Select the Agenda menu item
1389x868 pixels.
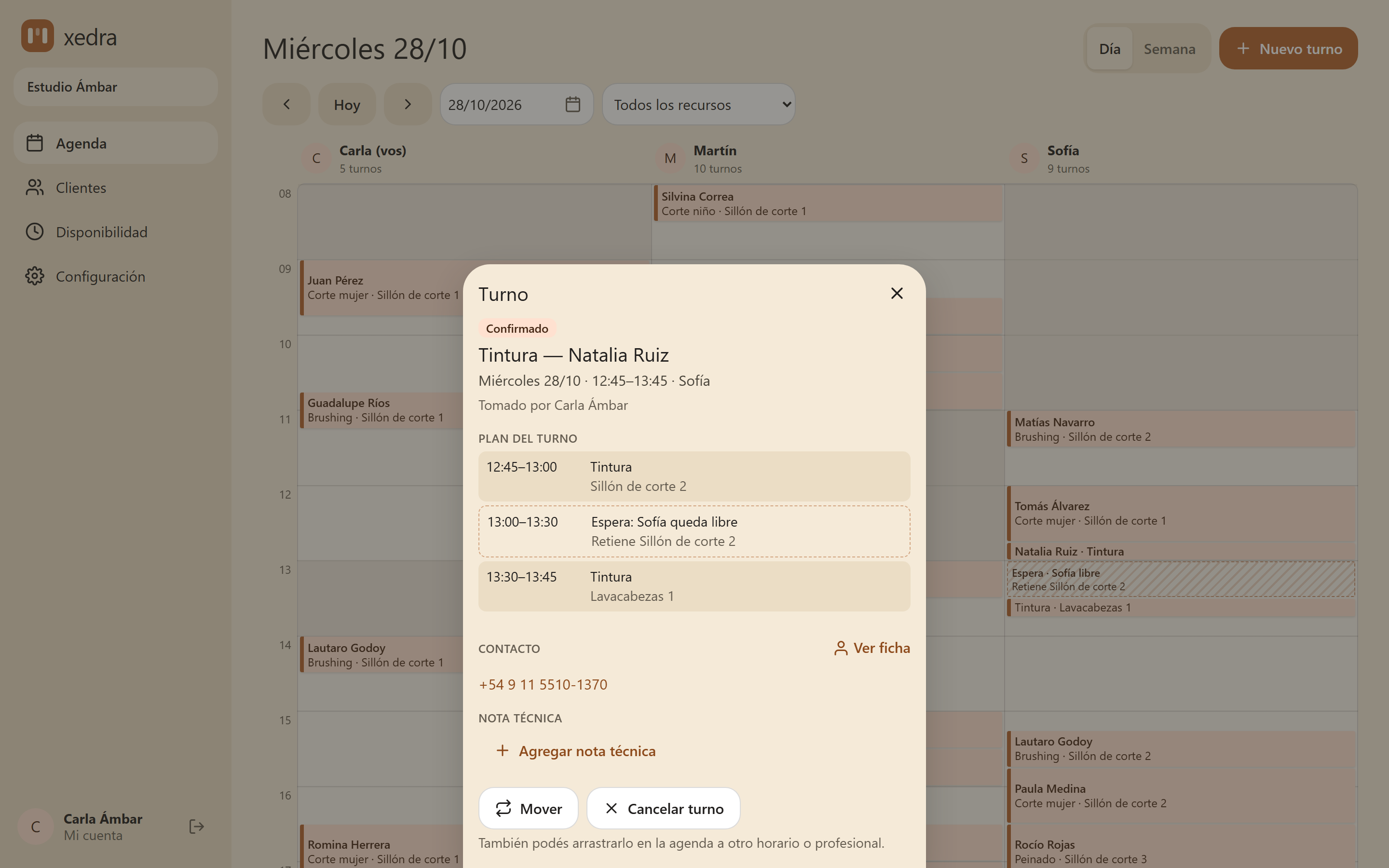[116, 143]
